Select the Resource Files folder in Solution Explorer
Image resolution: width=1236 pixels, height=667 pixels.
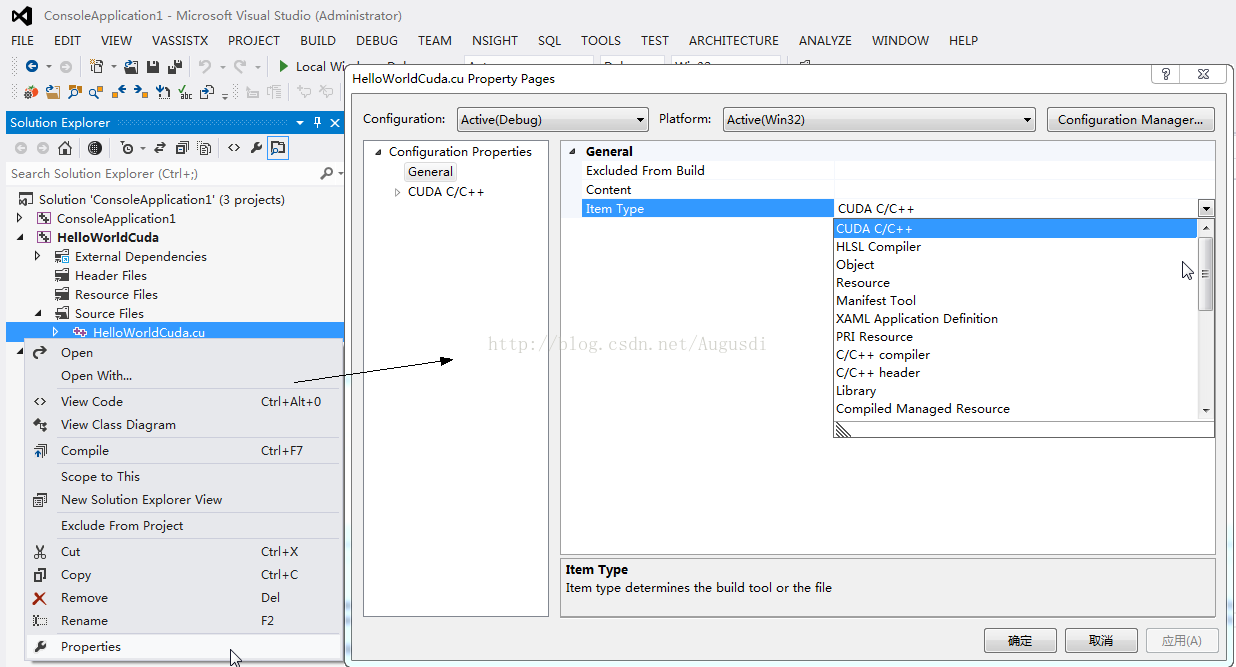[116, 294]
